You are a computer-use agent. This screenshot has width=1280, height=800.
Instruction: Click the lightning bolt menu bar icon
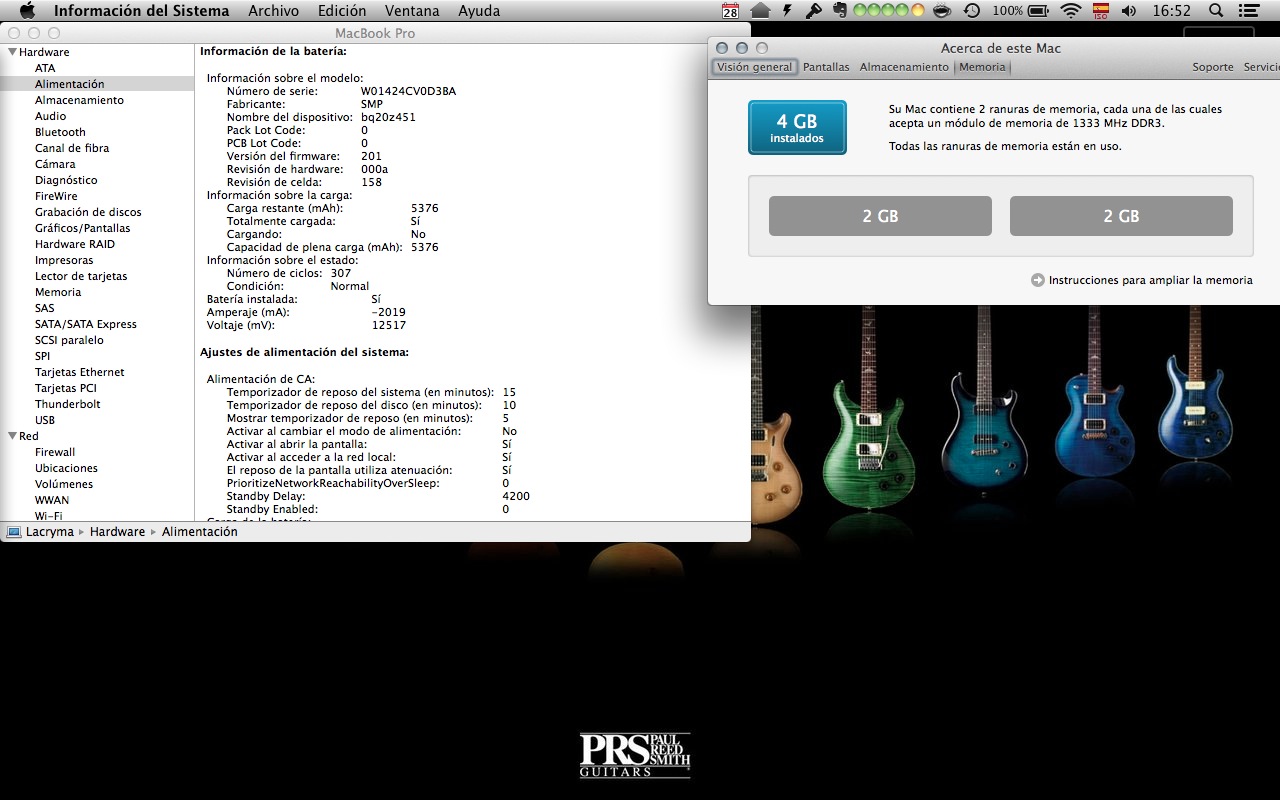tap(788, 11)
